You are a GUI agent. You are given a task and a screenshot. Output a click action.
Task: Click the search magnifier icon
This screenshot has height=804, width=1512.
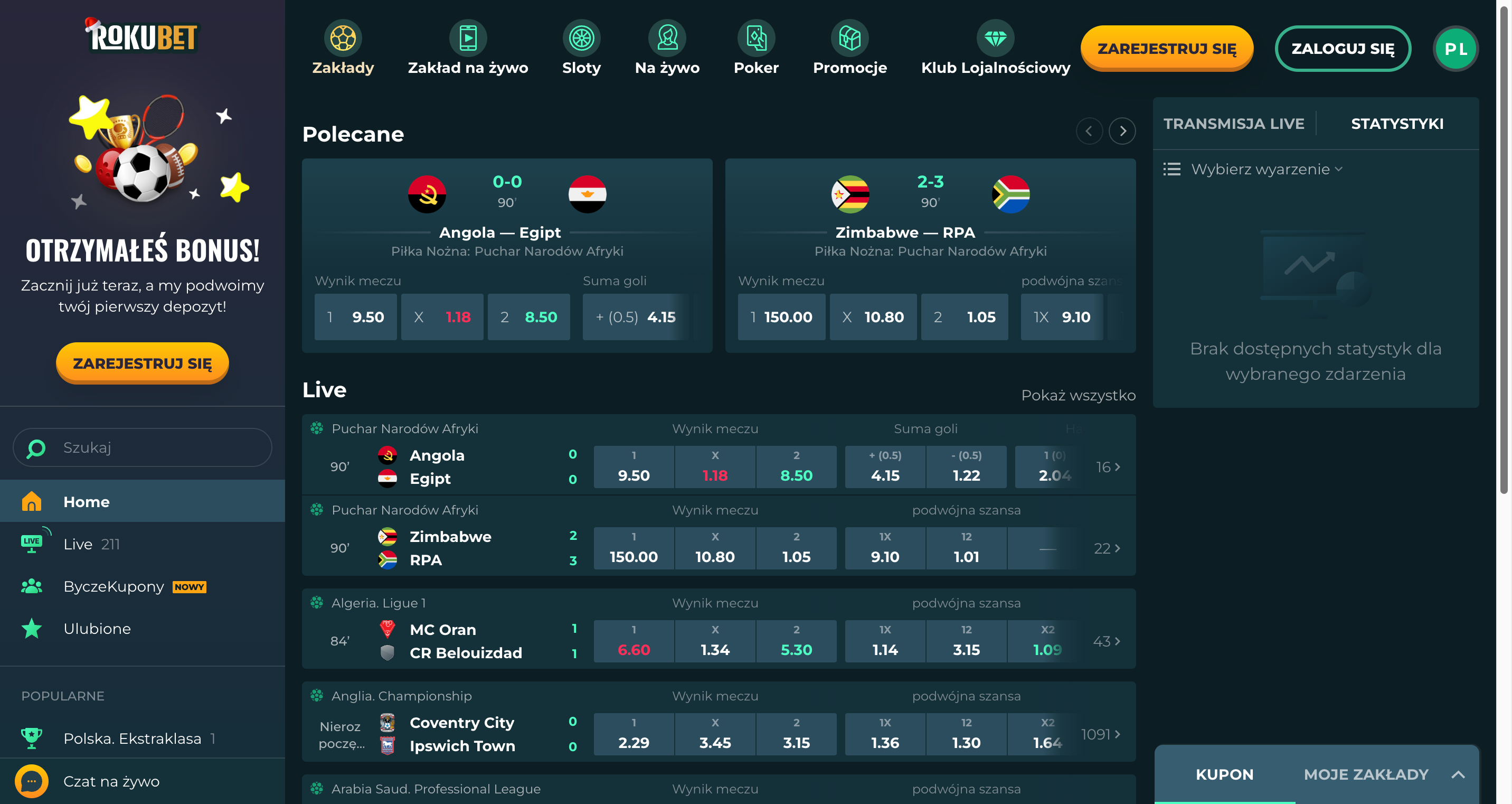[x=36, y=448]
